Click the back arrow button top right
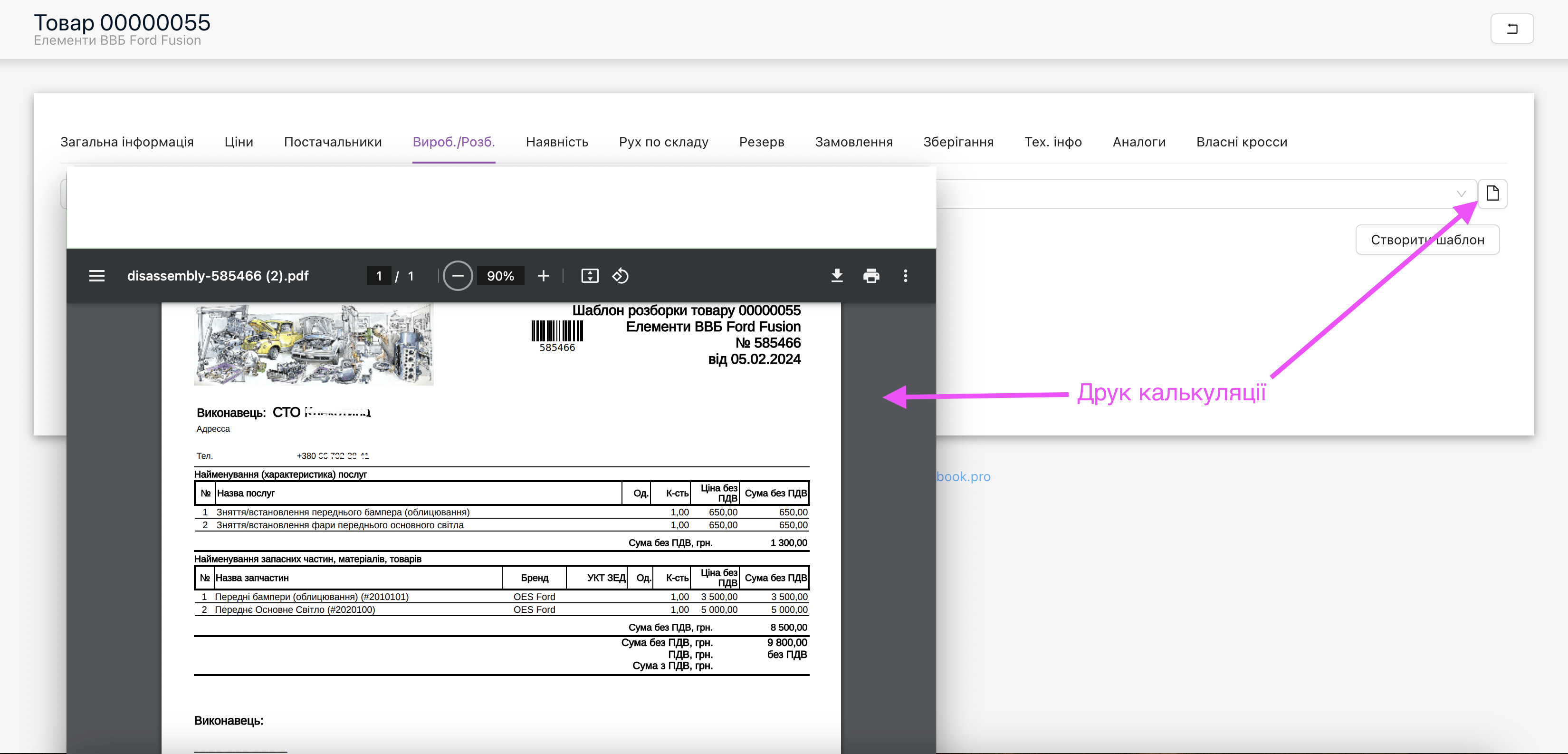 pyautogui.click(x=1511, y=29)
